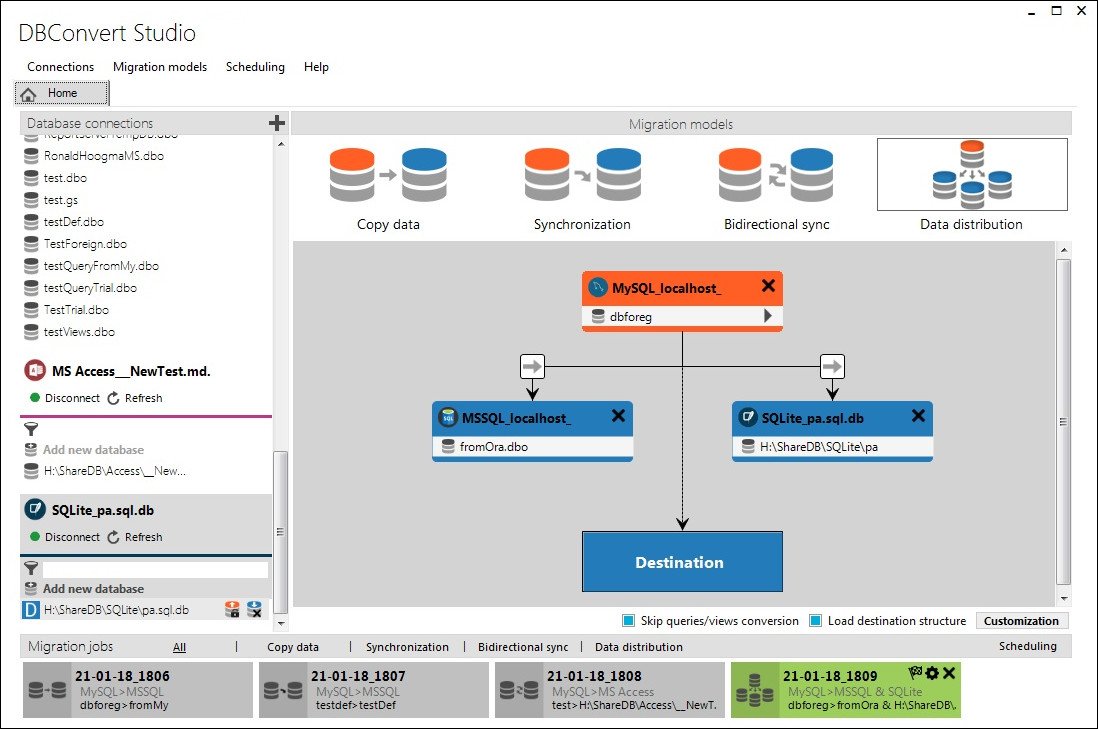The height and width of the screenshot is (729, 1098).
Task: Open settings gear on job 21-01-18_1809
Action: tap(932, 673)
